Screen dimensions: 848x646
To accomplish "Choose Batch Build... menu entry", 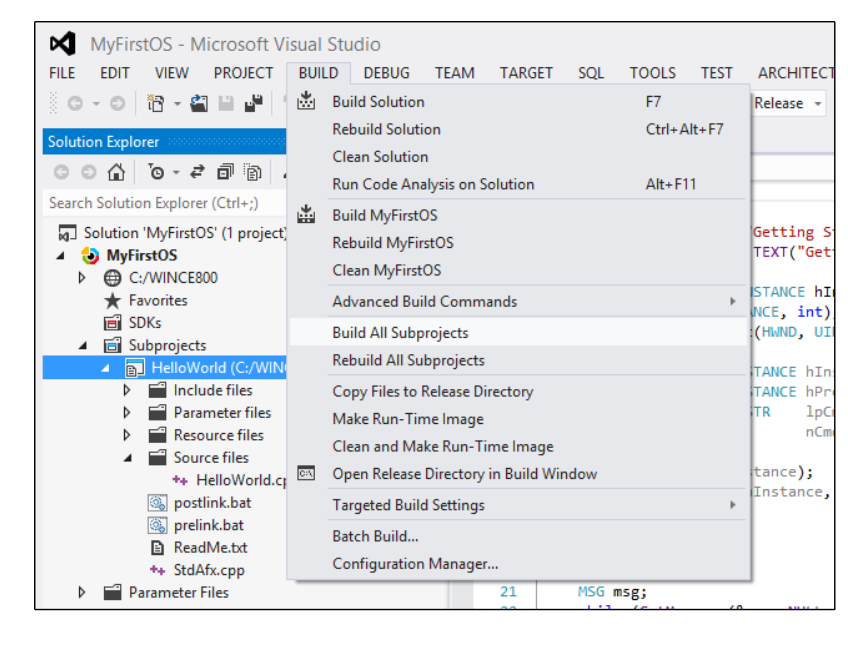I will (518, 536).
